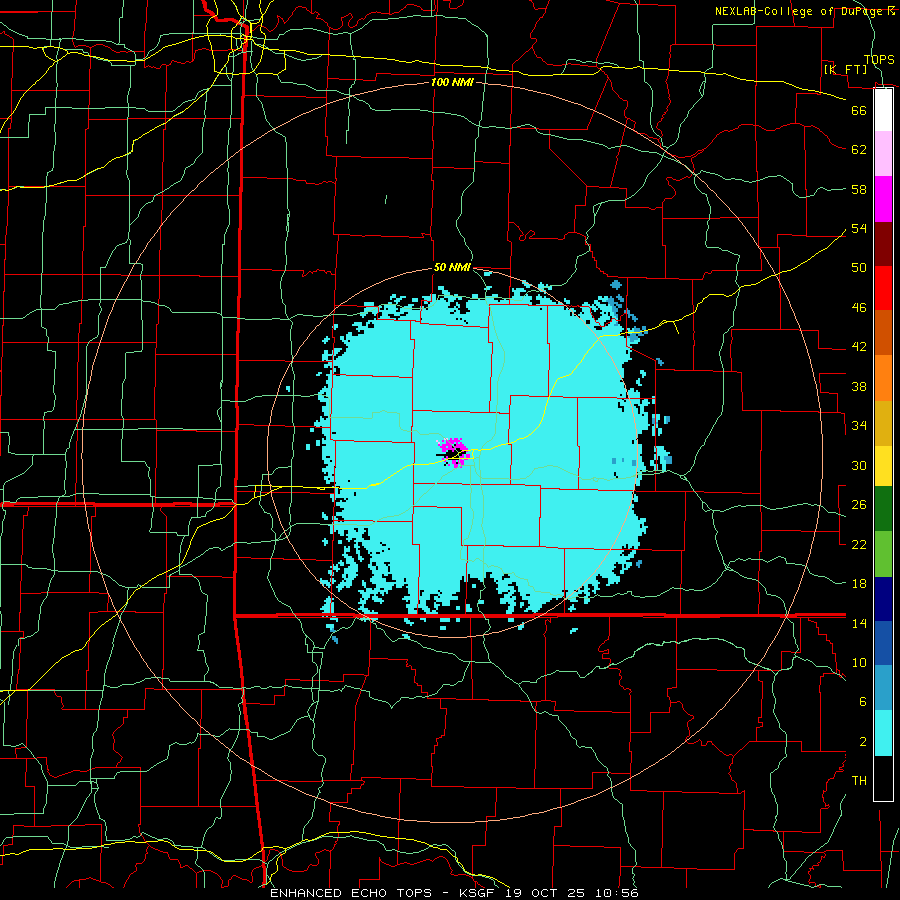The width and height of the screenshot is (900, 900).
Task: Click the legend value '30'
Action: click(x=859, y=465)
